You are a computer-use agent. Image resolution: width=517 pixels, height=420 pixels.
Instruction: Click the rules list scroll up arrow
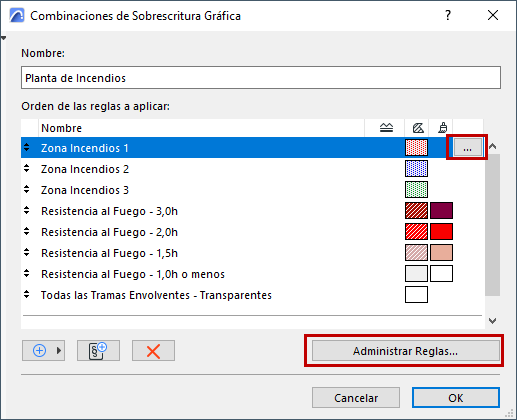493,146
